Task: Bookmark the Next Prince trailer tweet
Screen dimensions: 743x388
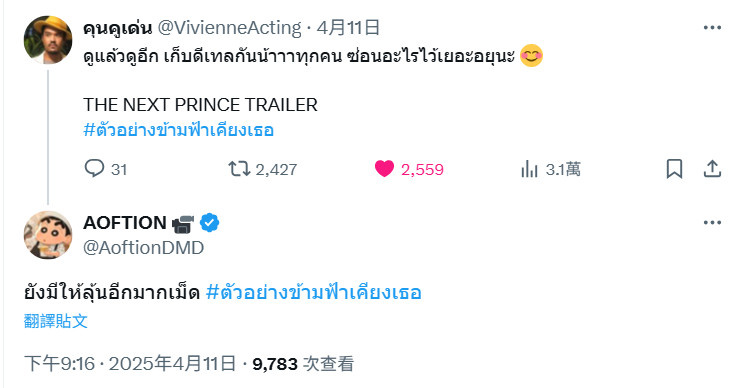Action: click(x=674, y=169)
